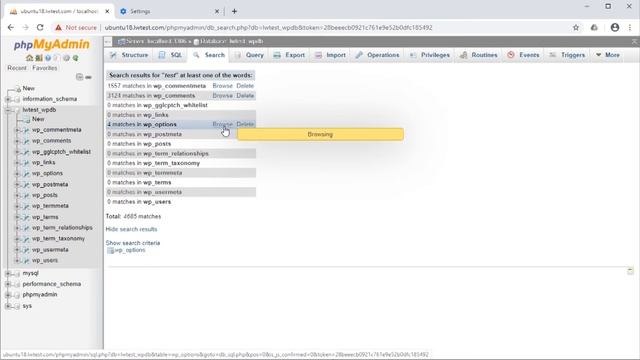
Task: Expand phpmyadmin database node
Action: click(x=8, y=295)
